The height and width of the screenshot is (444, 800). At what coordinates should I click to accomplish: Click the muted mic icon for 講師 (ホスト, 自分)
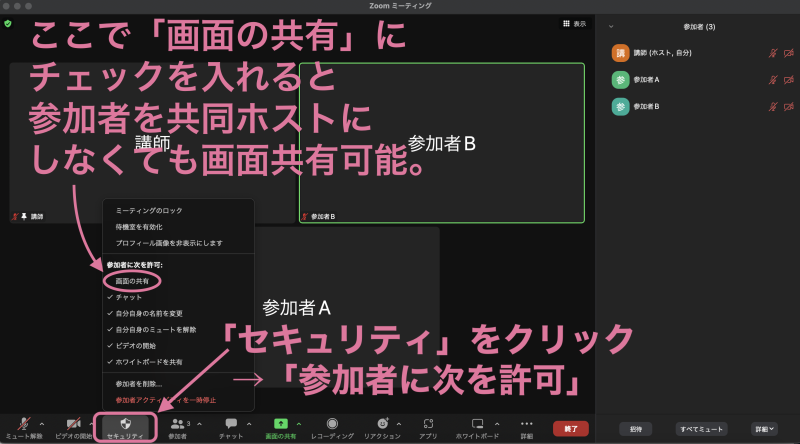click(773, 53)
